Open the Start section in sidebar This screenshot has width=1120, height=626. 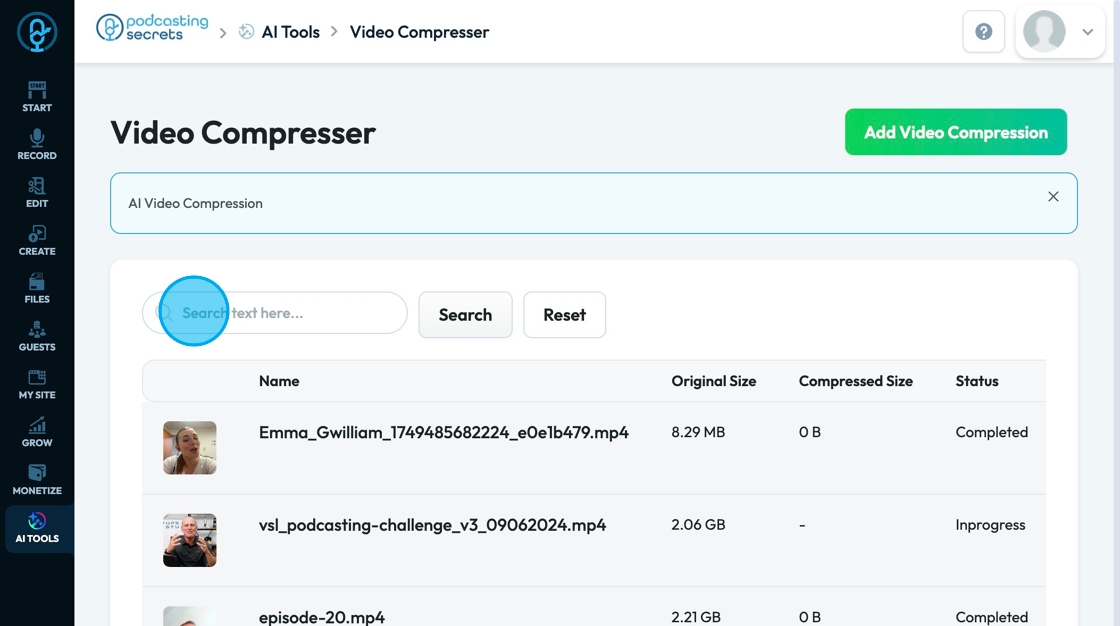[x=37, y=96]
